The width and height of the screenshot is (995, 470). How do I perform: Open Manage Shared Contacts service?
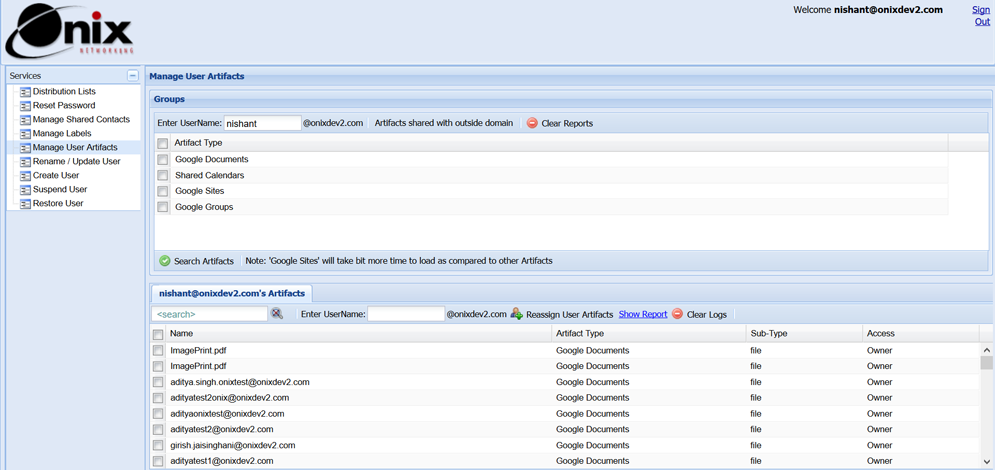click(x=81, y=119)
